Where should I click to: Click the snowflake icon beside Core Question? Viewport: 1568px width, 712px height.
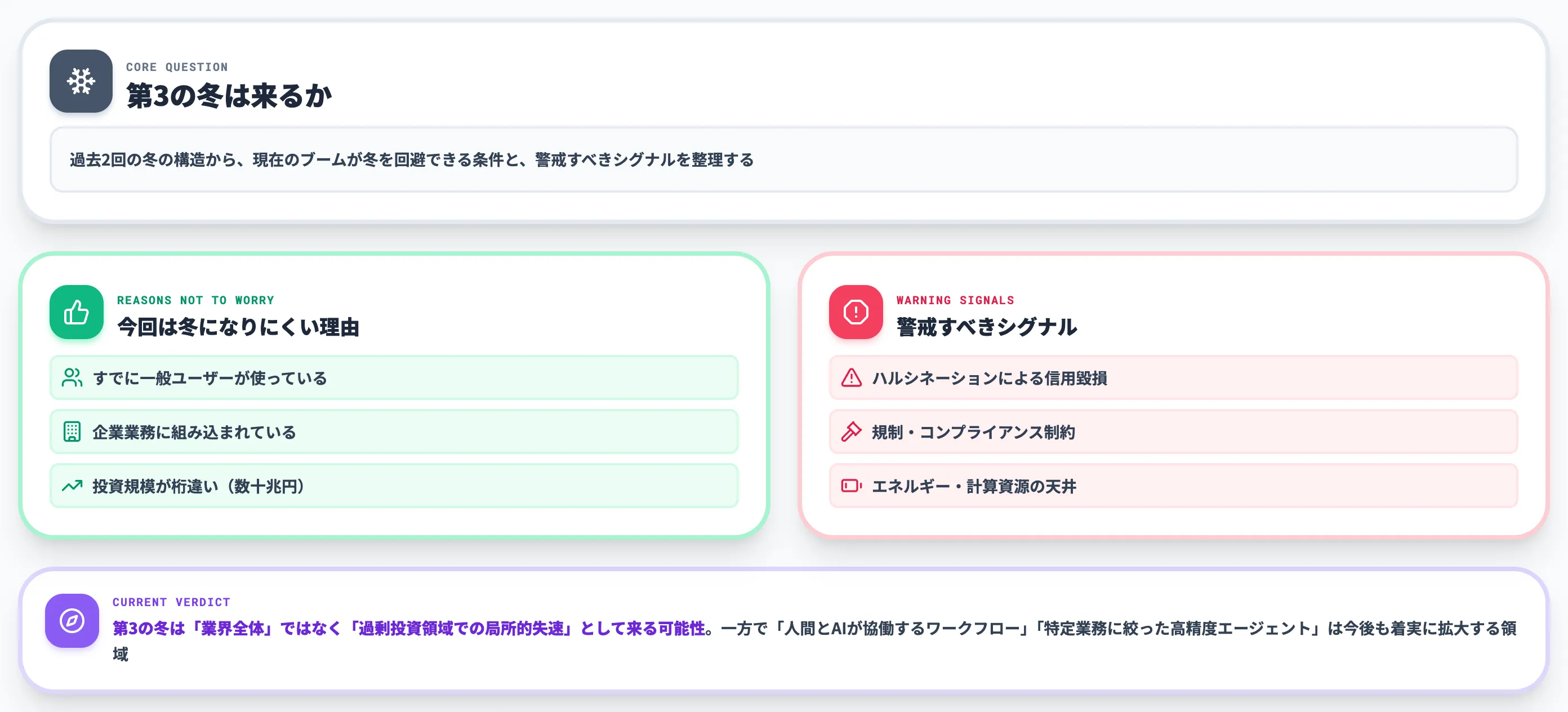81,81
